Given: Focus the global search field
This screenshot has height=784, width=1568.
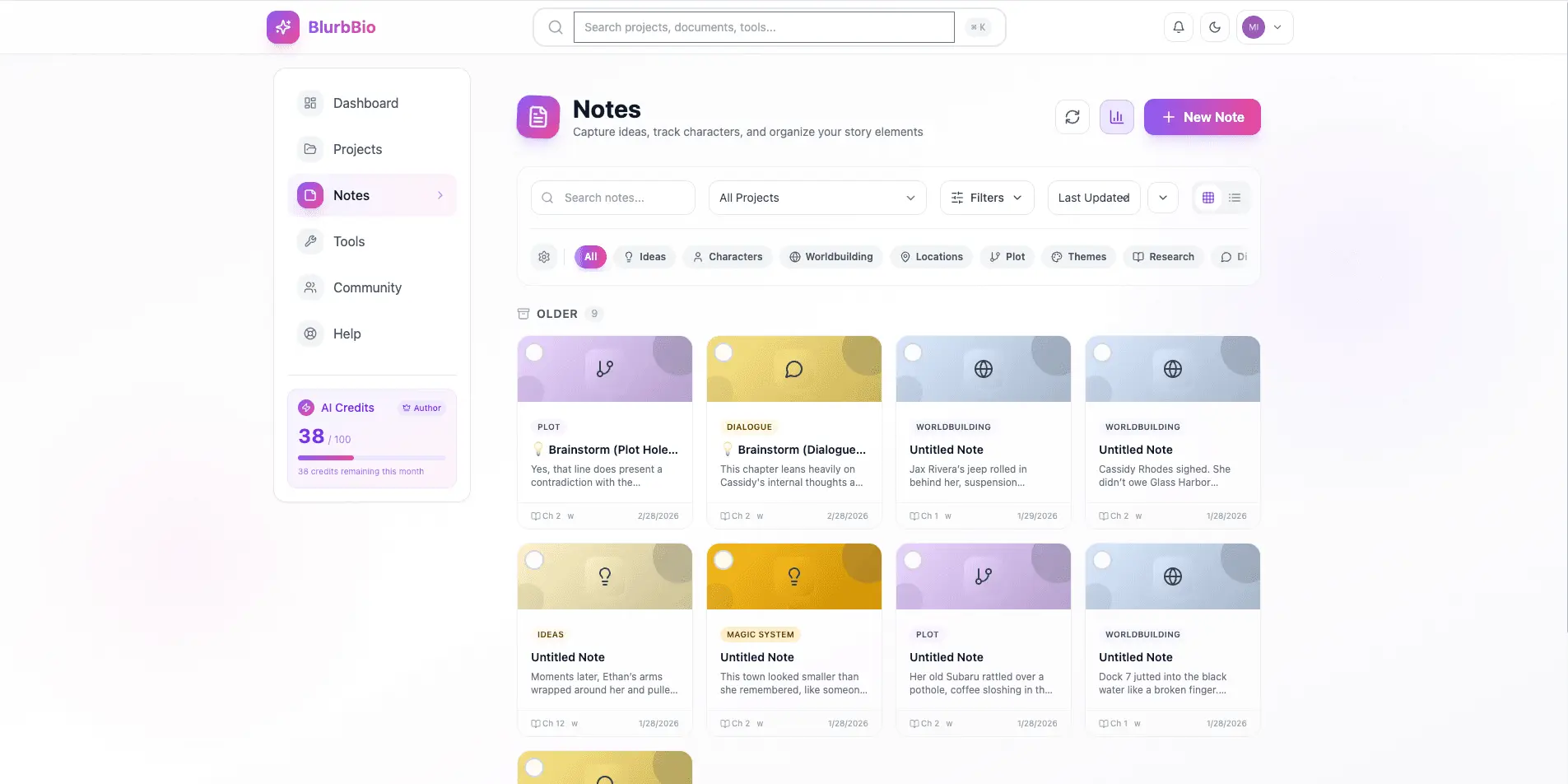Looking at the screenshot, I should tap(764, 27).
